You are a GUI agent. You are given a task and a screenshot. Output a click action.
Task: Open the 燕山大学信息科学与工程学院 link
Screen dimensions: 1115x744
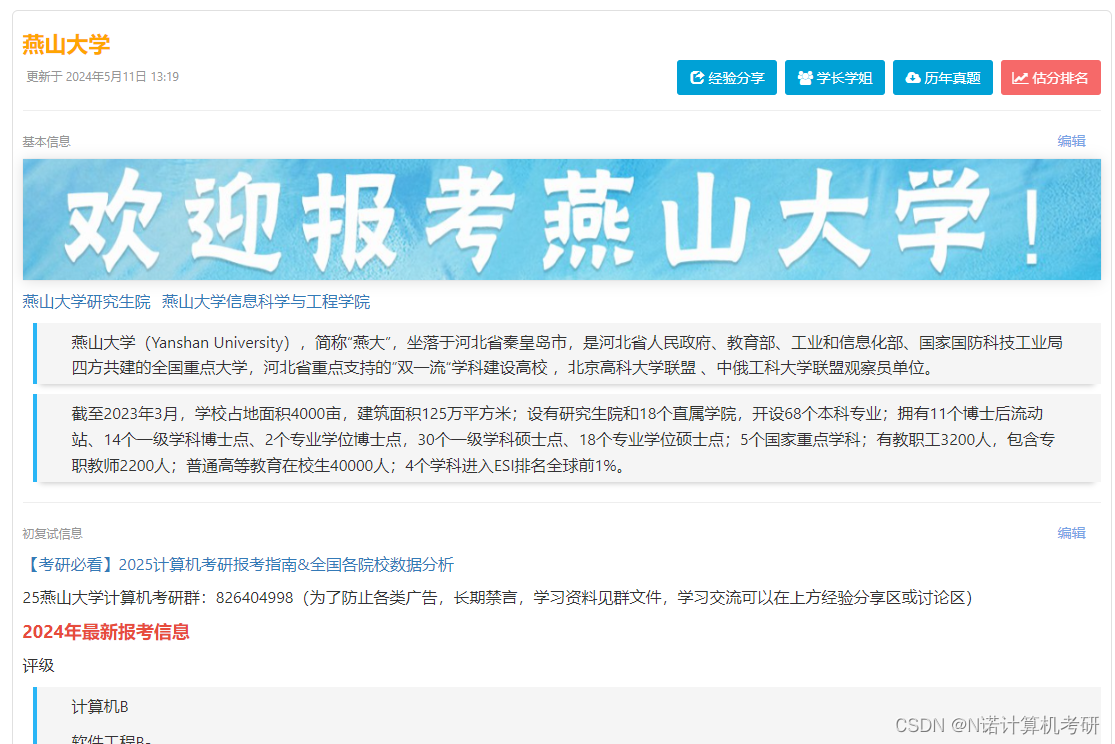point(266,302)
